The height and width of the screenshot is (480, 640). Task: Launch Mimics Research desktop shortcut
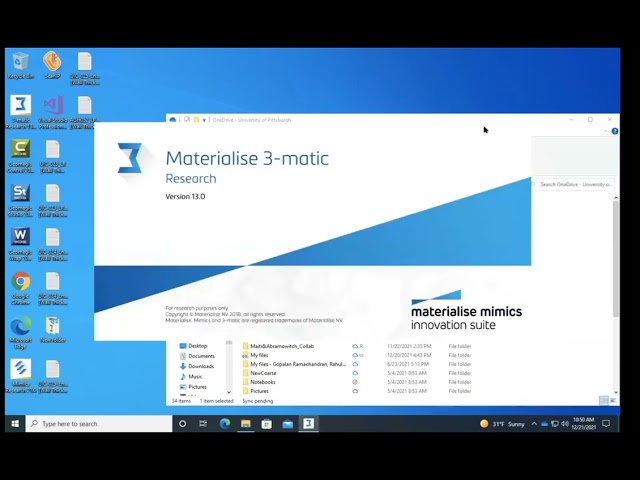coord(20,376)
